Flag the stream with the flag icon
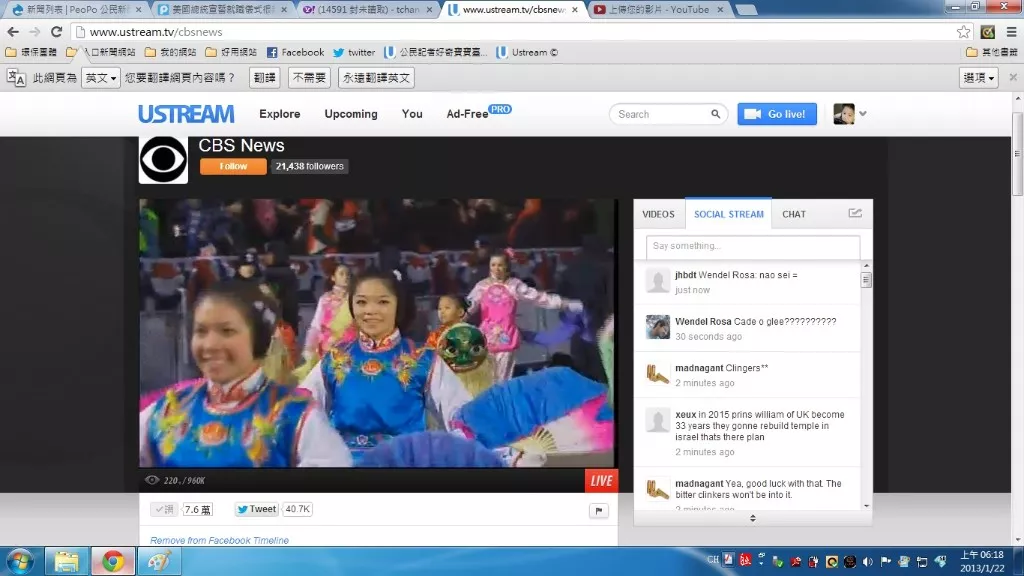The image size is (1024, 576). pyautogui.click(x=599, y=511)
